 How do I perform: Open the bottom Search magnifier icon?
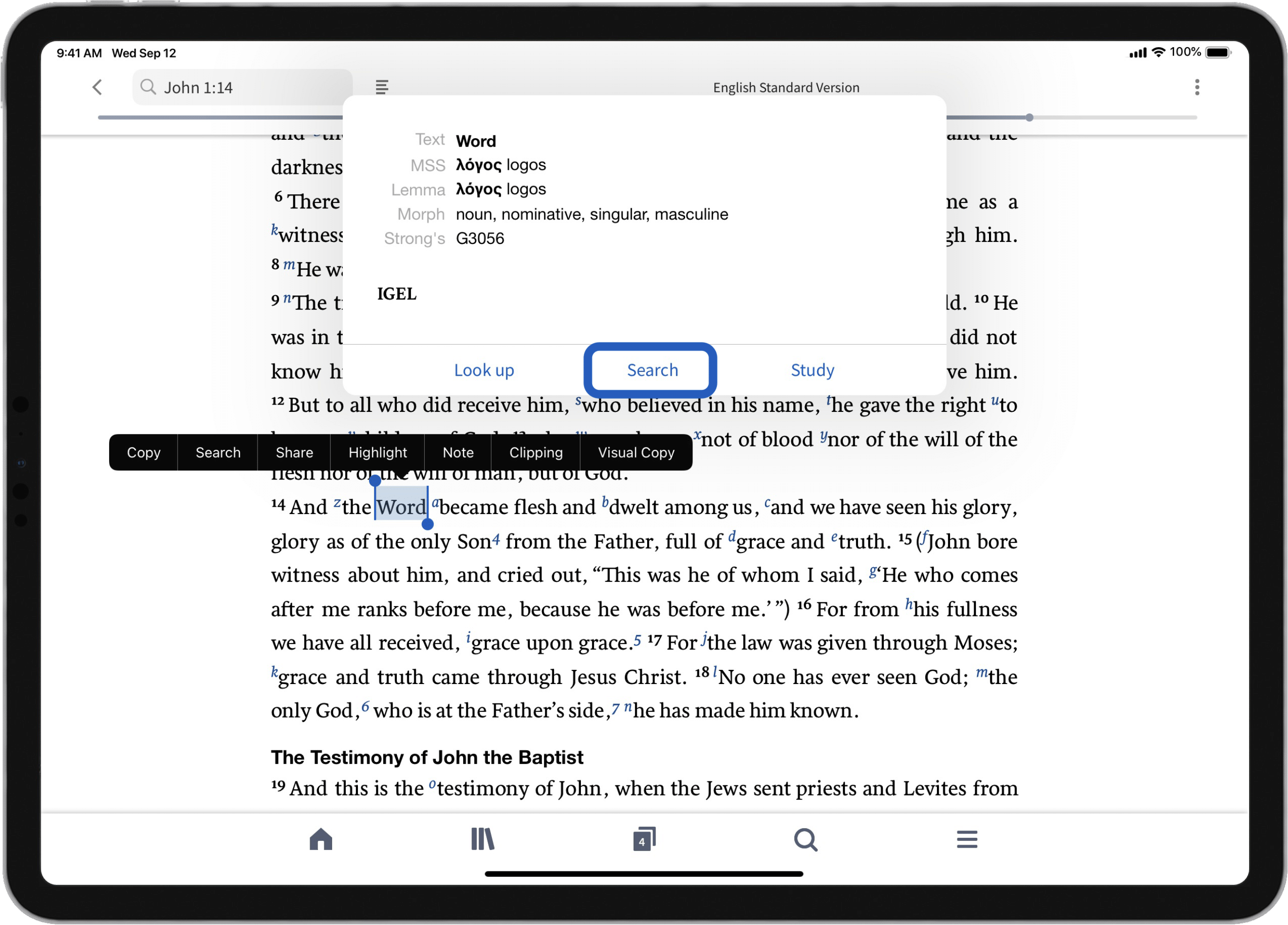tap(805, 839)
